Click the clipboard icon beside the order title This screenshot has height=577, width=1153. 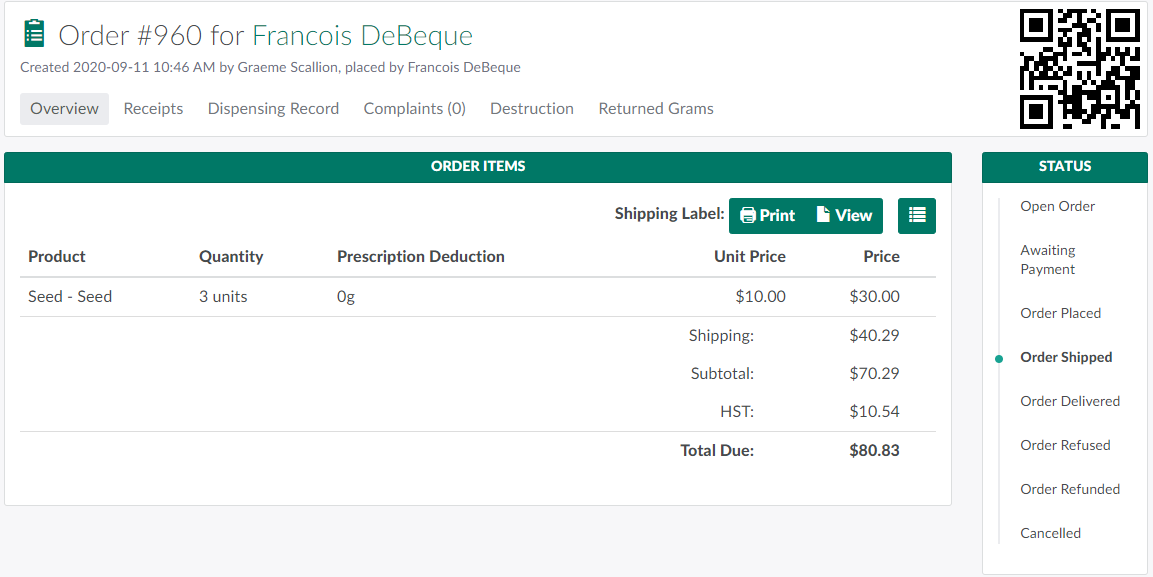34,34
